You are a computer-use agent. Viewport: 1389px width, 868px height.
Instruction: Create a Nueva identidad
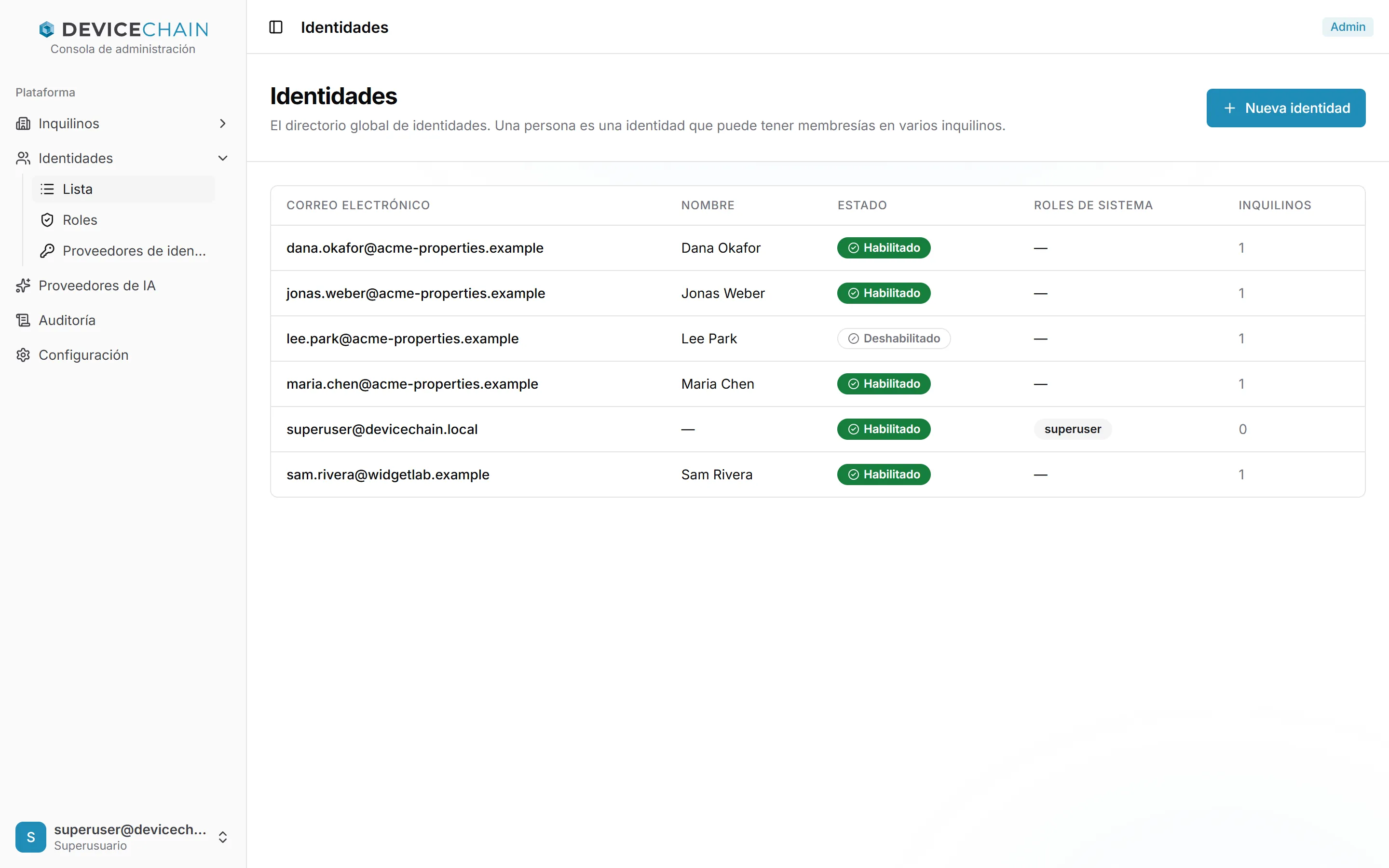1286,108
